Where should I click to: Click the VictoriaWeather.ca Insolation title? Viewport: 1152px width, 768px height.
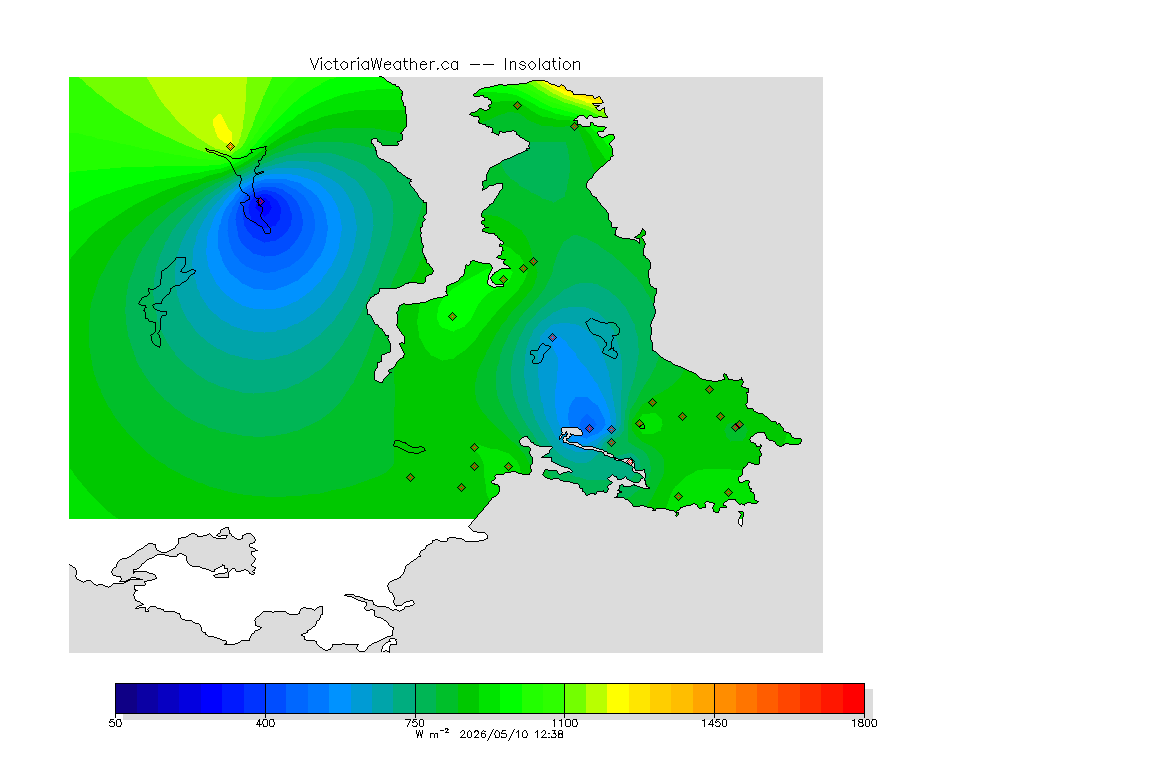[445, 65]
